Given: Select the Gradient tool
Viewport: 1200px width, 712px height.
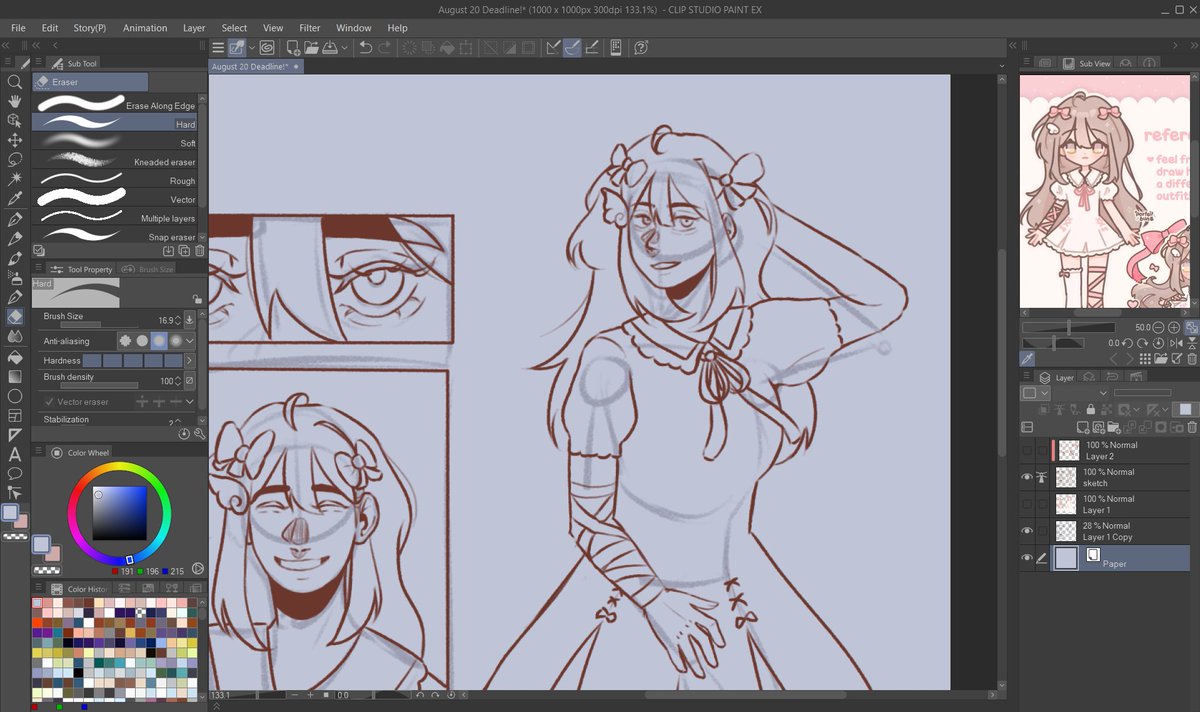Looking at the screenshot, I should click(15, 377).
